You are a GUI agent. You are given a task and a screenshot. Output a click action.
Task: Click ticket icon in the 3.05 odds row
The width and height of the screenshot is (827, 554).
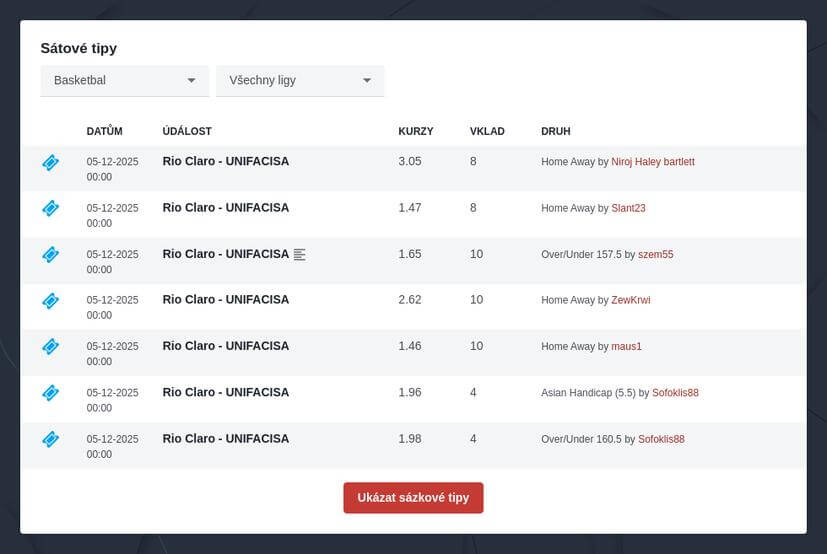point(50,162)
